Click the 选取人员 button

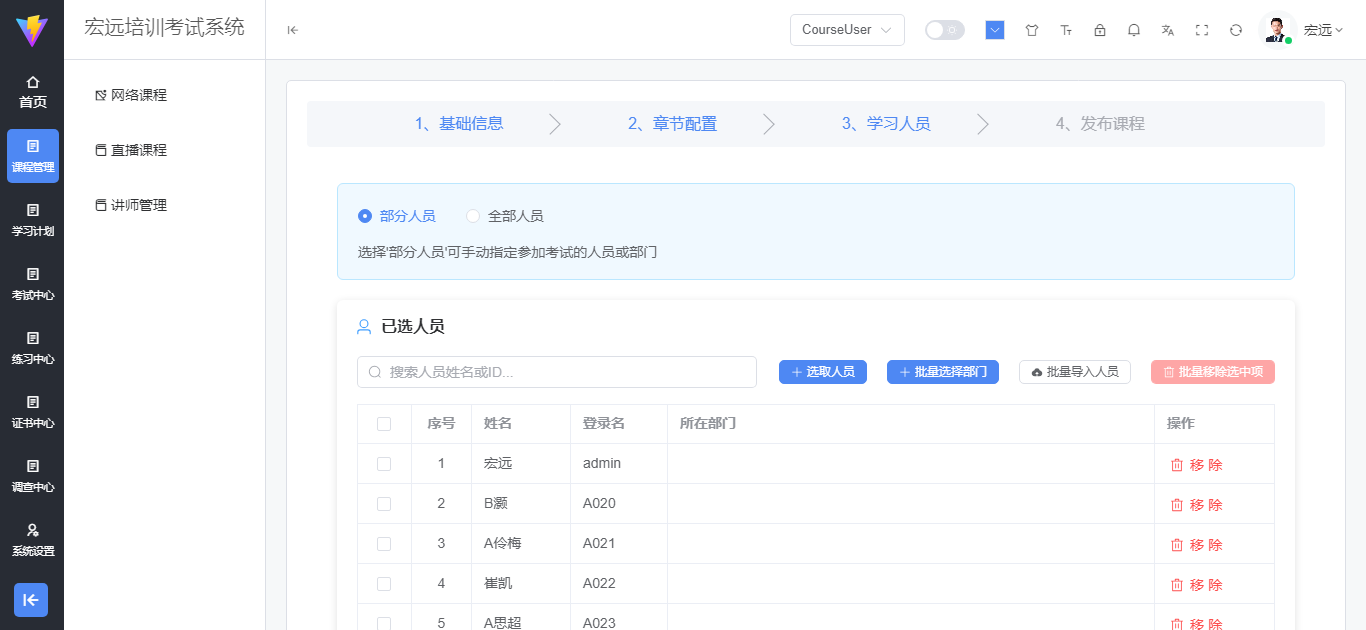pyautogui.click(x=822, y=371)
